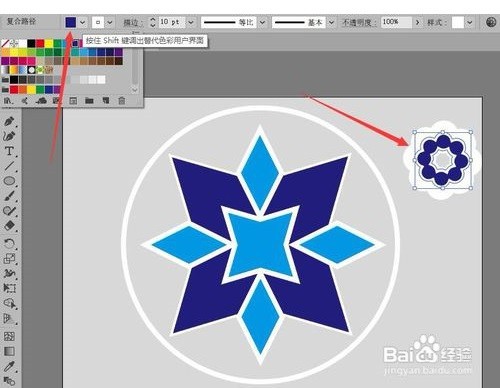
Task: Click the new color group folder icon
Action: pos(89,100)
